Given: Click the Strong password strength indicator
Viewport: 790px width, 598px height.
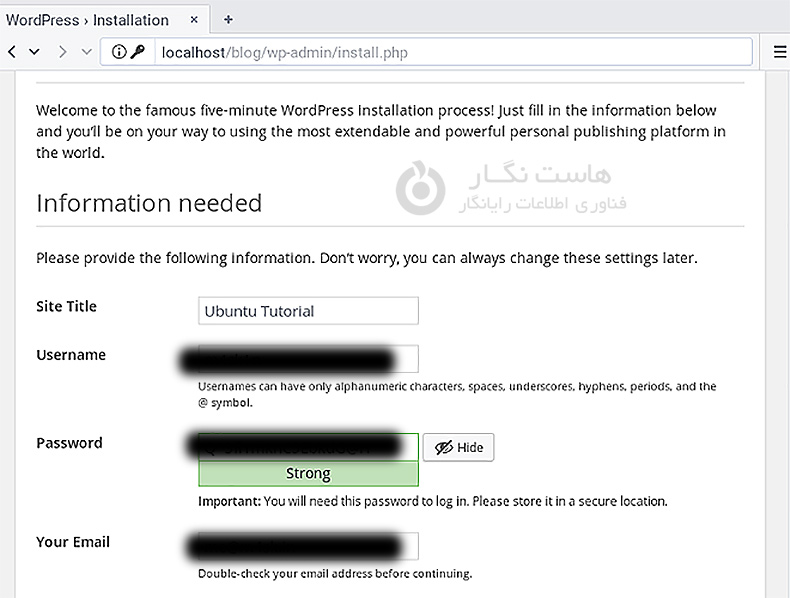Looking at the screenshot, I should pos(308,474).
